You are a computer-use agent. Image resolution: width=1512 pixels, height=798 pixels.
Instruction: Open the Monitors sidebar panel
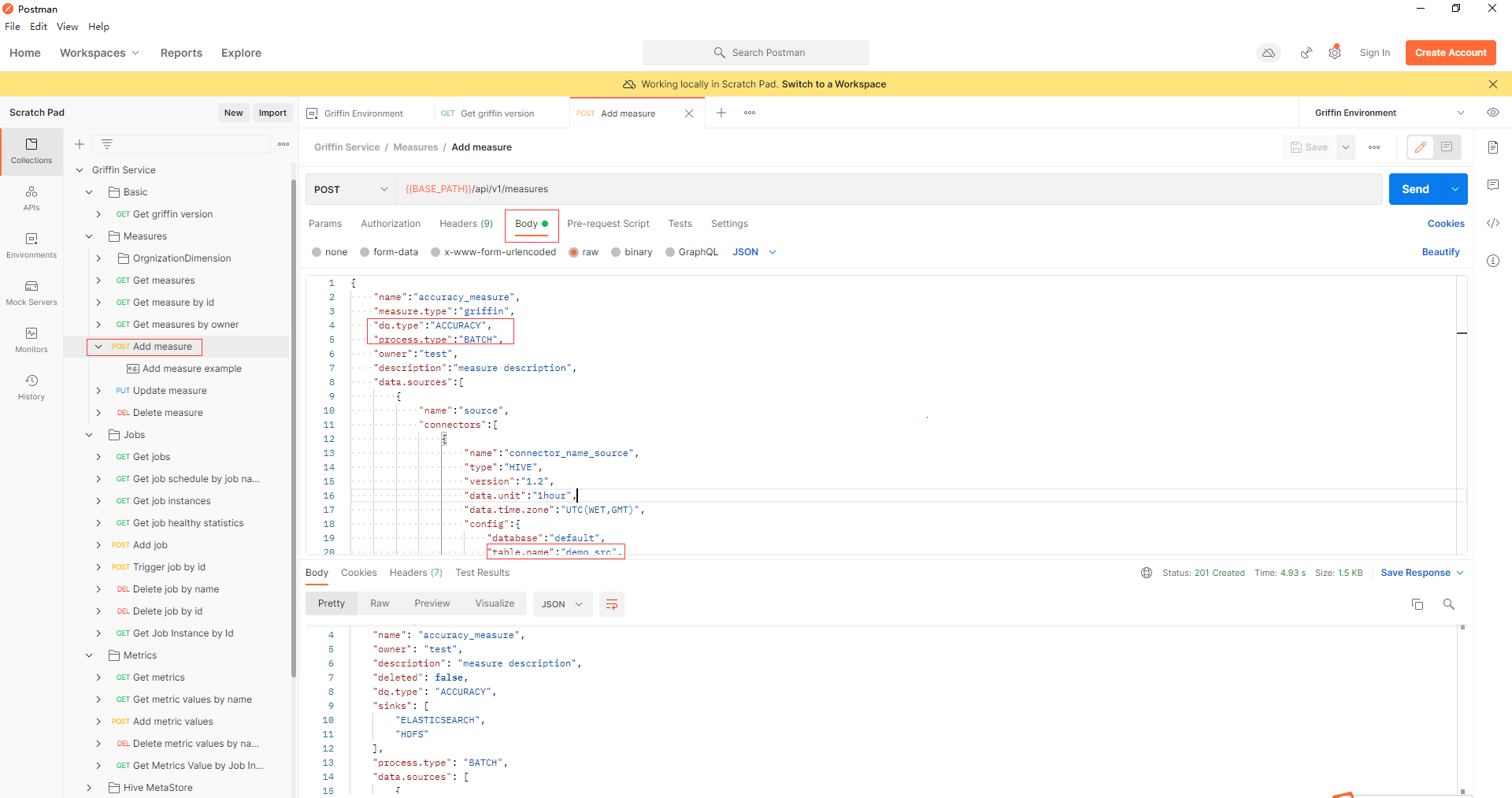31,340
